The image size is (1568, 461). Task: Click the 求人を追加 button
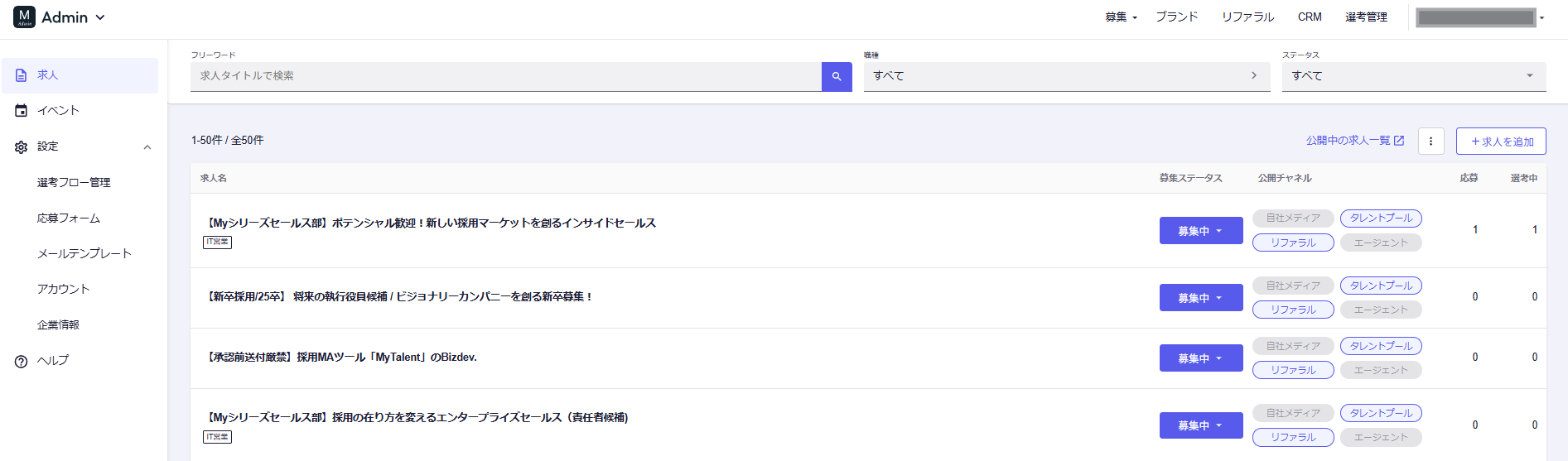click(1501, 142)
